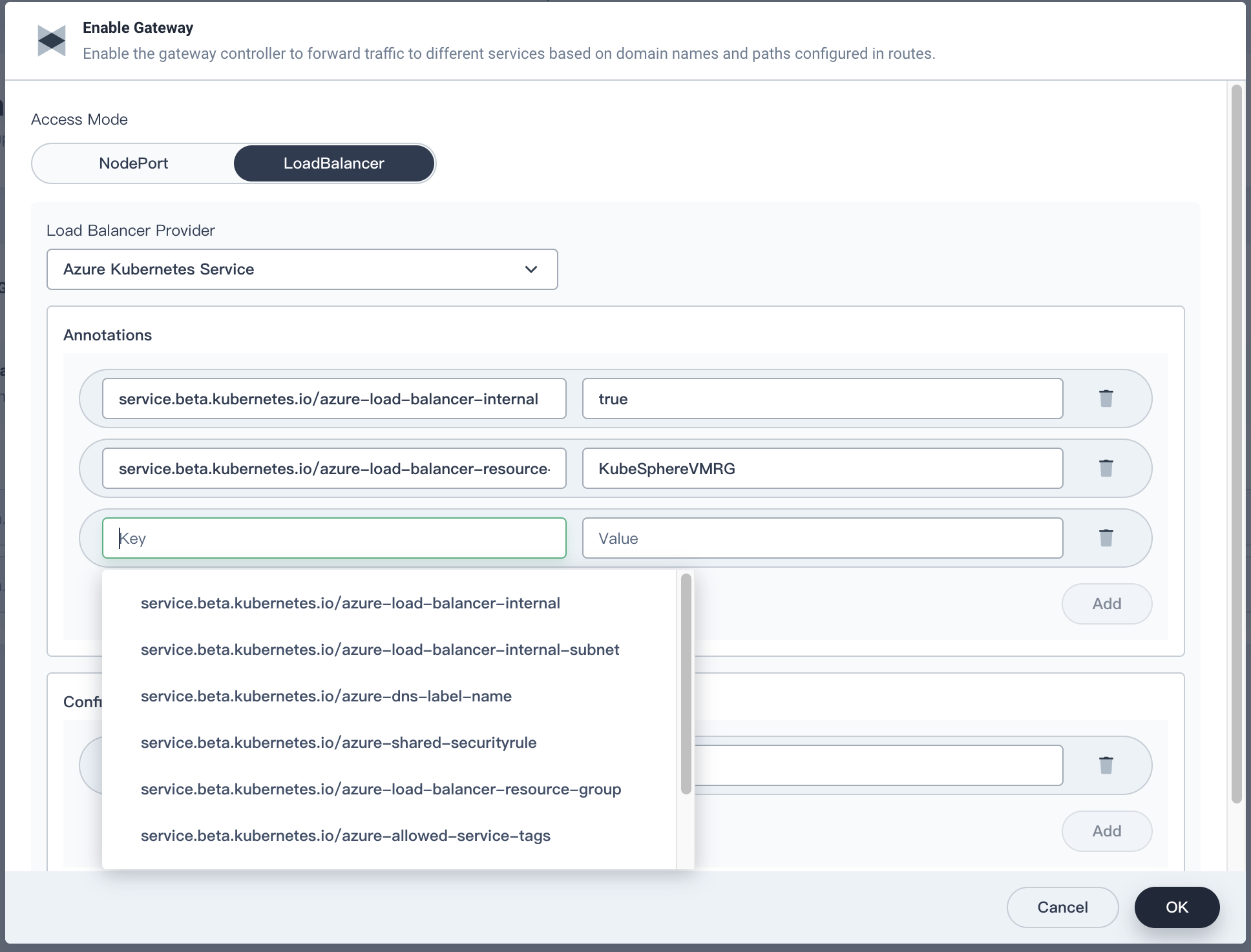Delete the azure-load-balancer-internal annotation row

tap(1106, 398)
